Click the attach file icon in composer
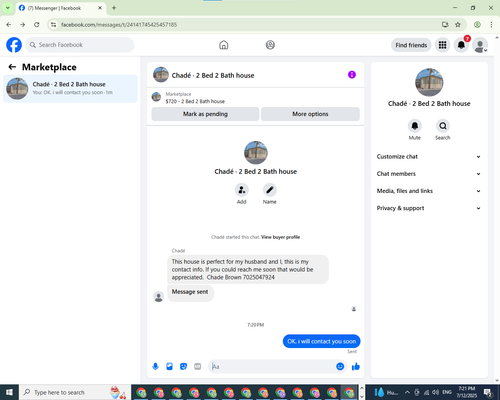This screenshot has height=400, width=500. click(169, 367)
